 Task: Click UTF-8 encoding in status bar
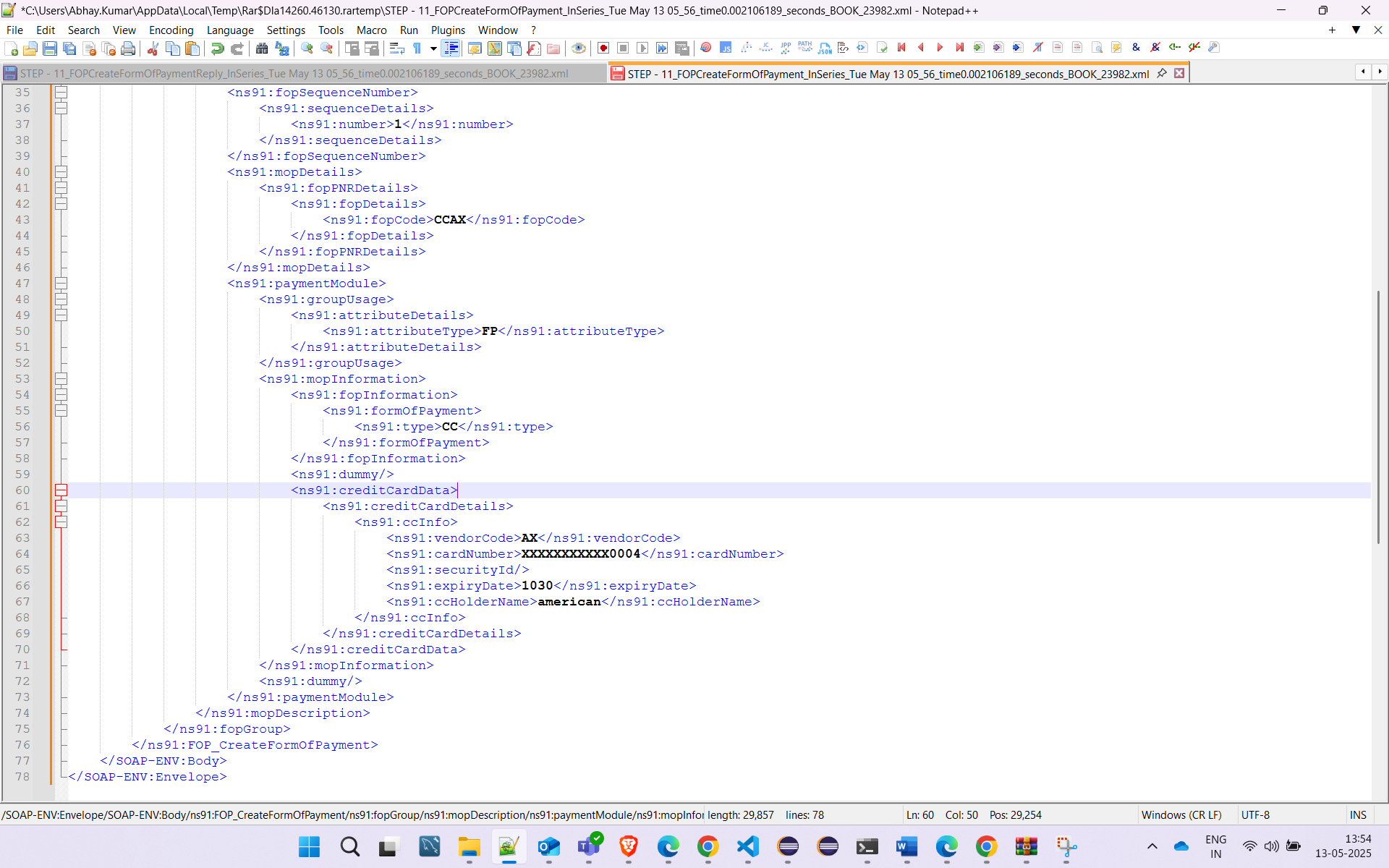point(1255,815)
